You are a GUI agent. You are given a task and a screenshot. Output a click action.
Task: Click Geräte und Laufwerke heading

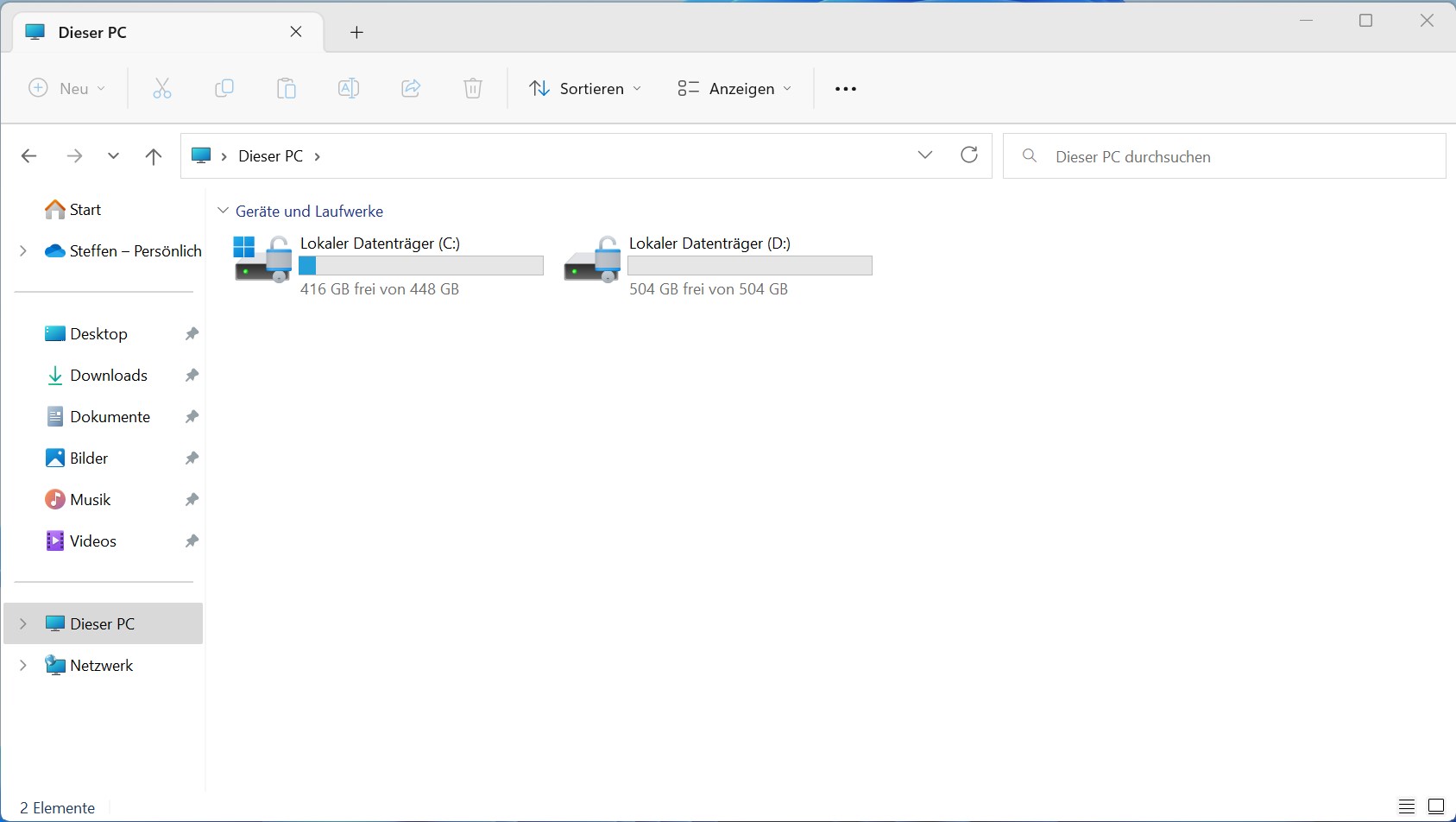[309, 211]
